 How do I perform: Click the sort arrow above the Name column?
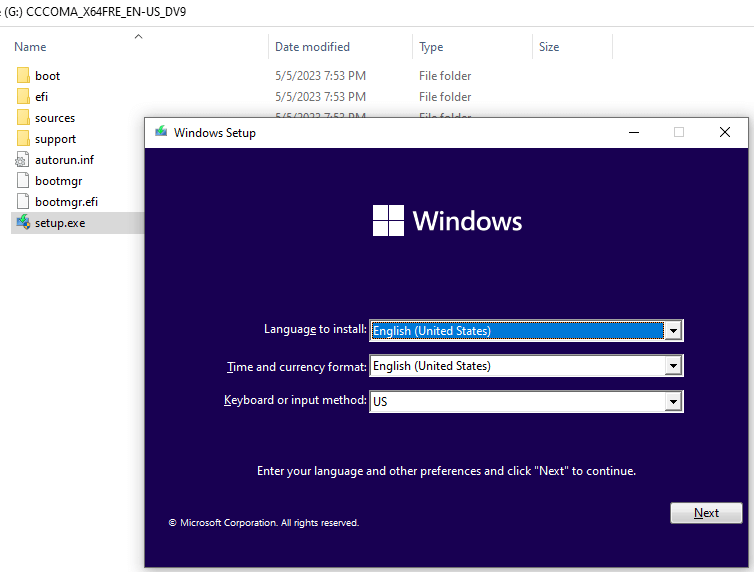[138, 37]
